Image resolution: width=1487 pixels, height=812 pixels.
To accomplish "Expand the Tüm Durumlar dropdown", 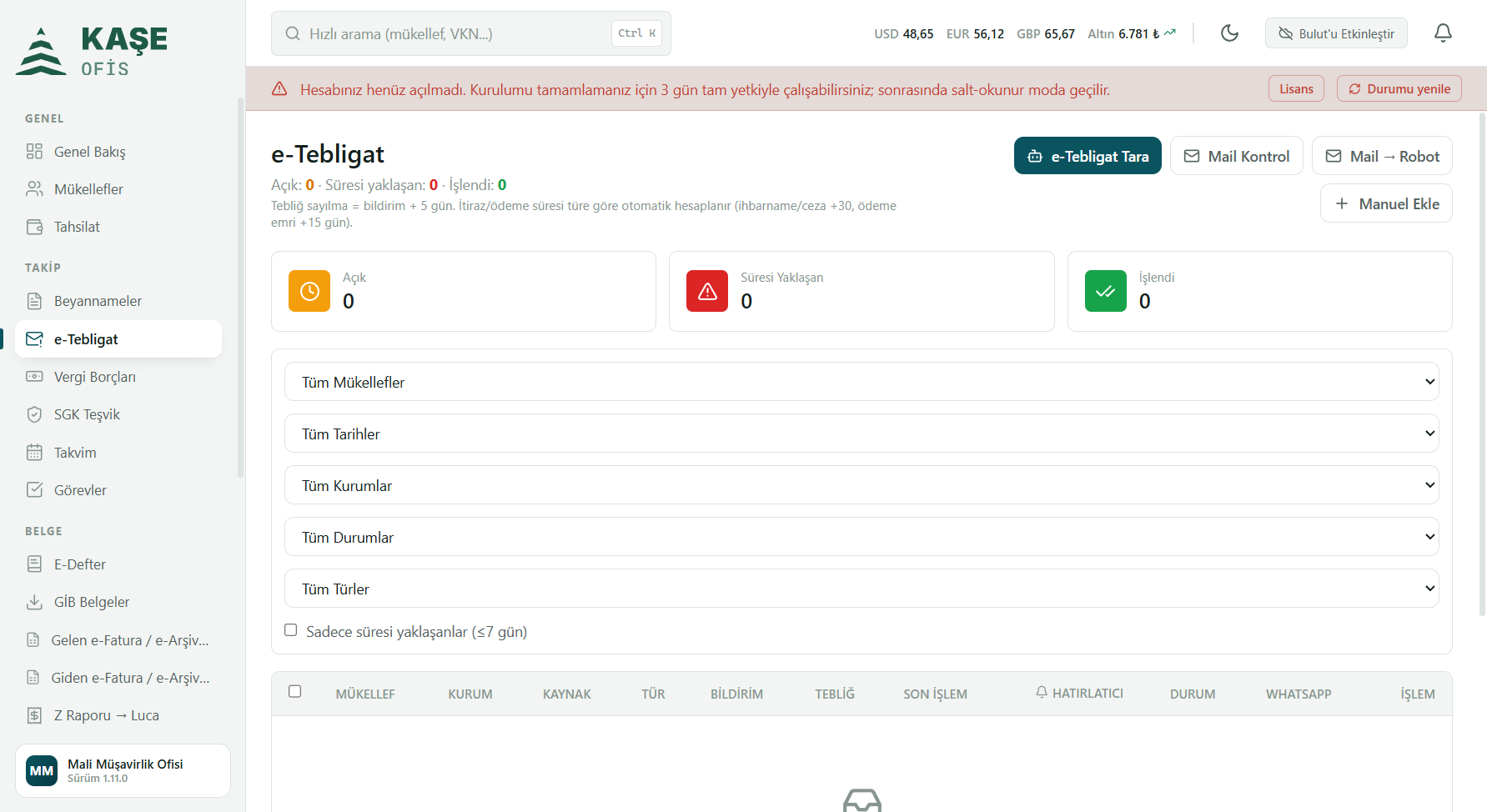I will tap(862, 537).
